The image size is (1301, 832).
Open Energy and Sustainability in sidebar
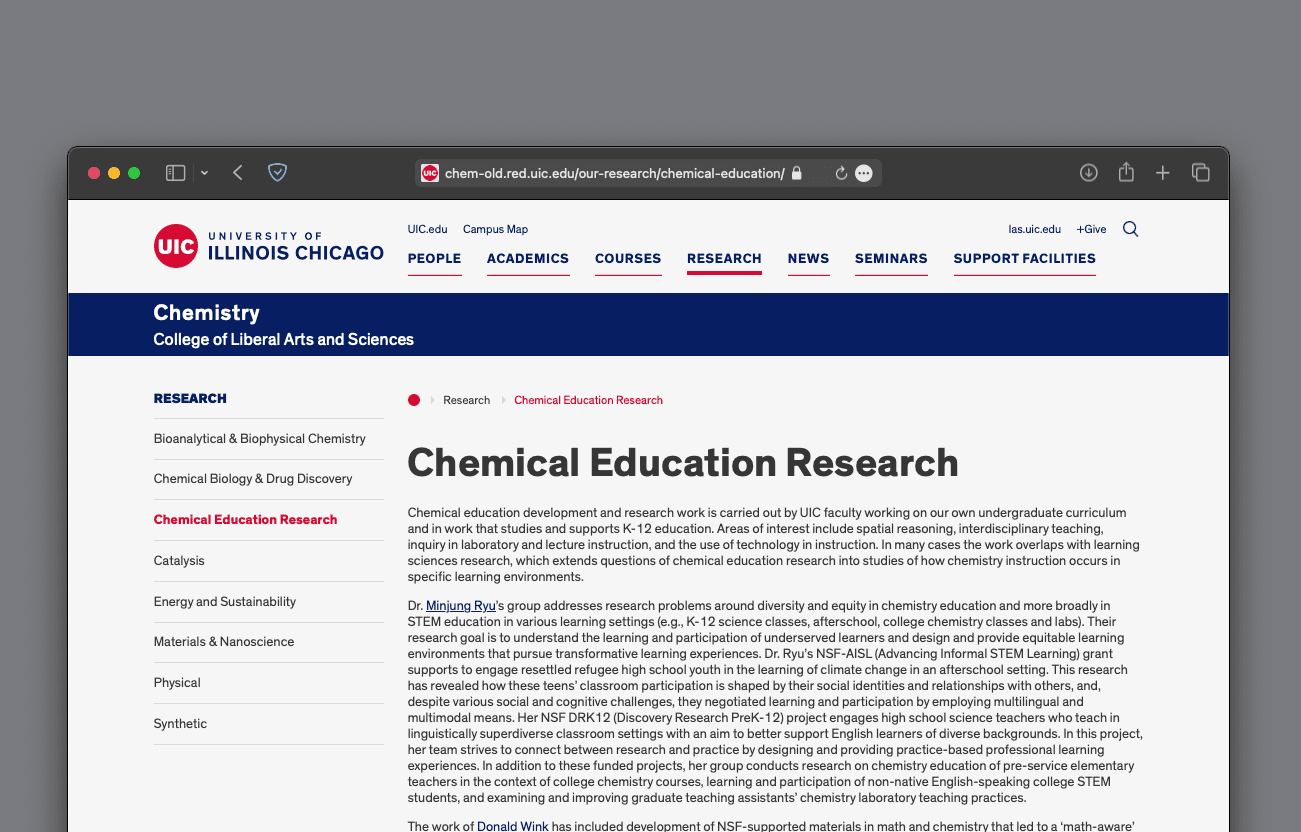pos(225,602)
